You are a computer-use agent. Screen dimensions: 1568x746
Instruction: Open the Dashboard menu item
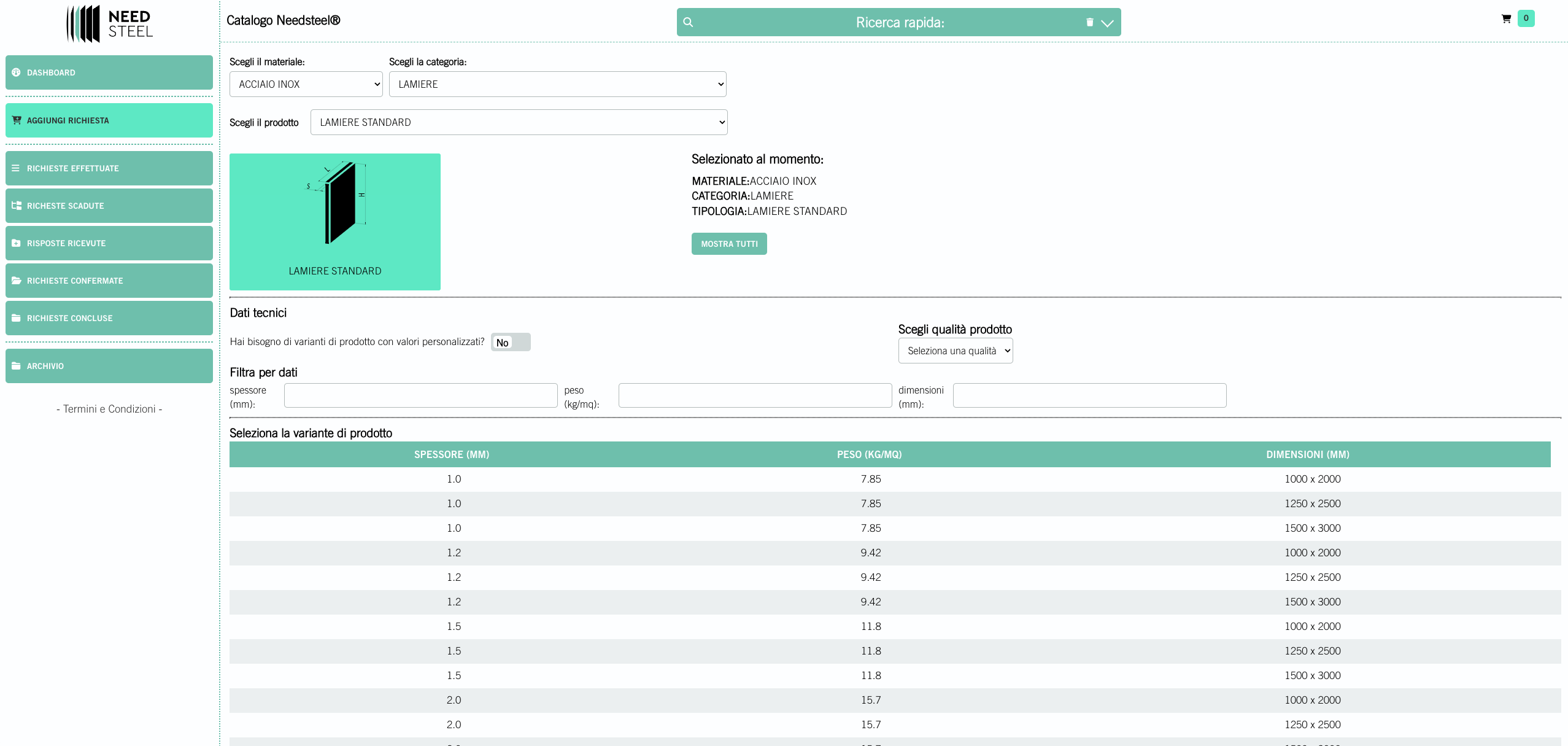click(109, 72)
